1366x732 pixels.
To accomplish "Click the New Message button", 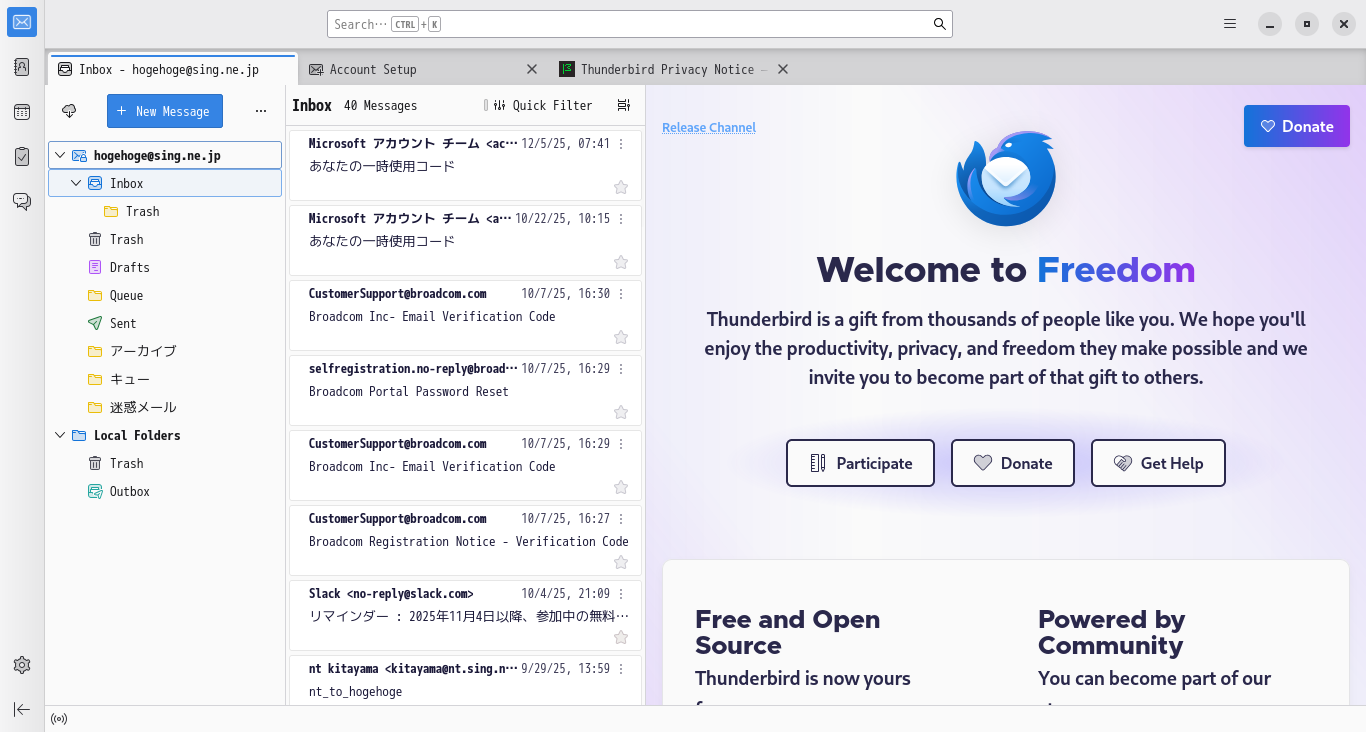I will [165, 111].
